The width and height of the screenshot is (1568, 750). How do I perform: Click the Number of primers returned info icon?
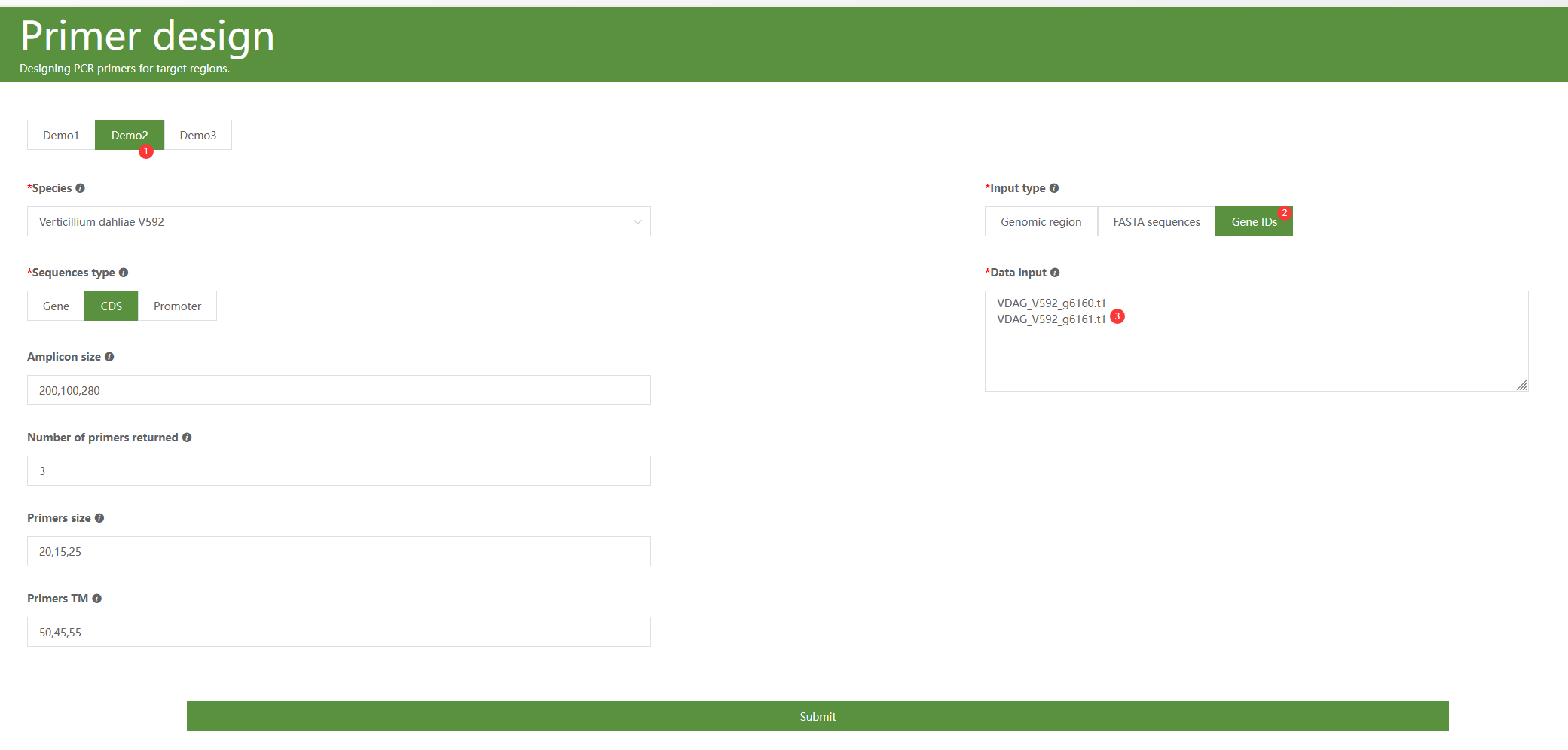point(187,437)
